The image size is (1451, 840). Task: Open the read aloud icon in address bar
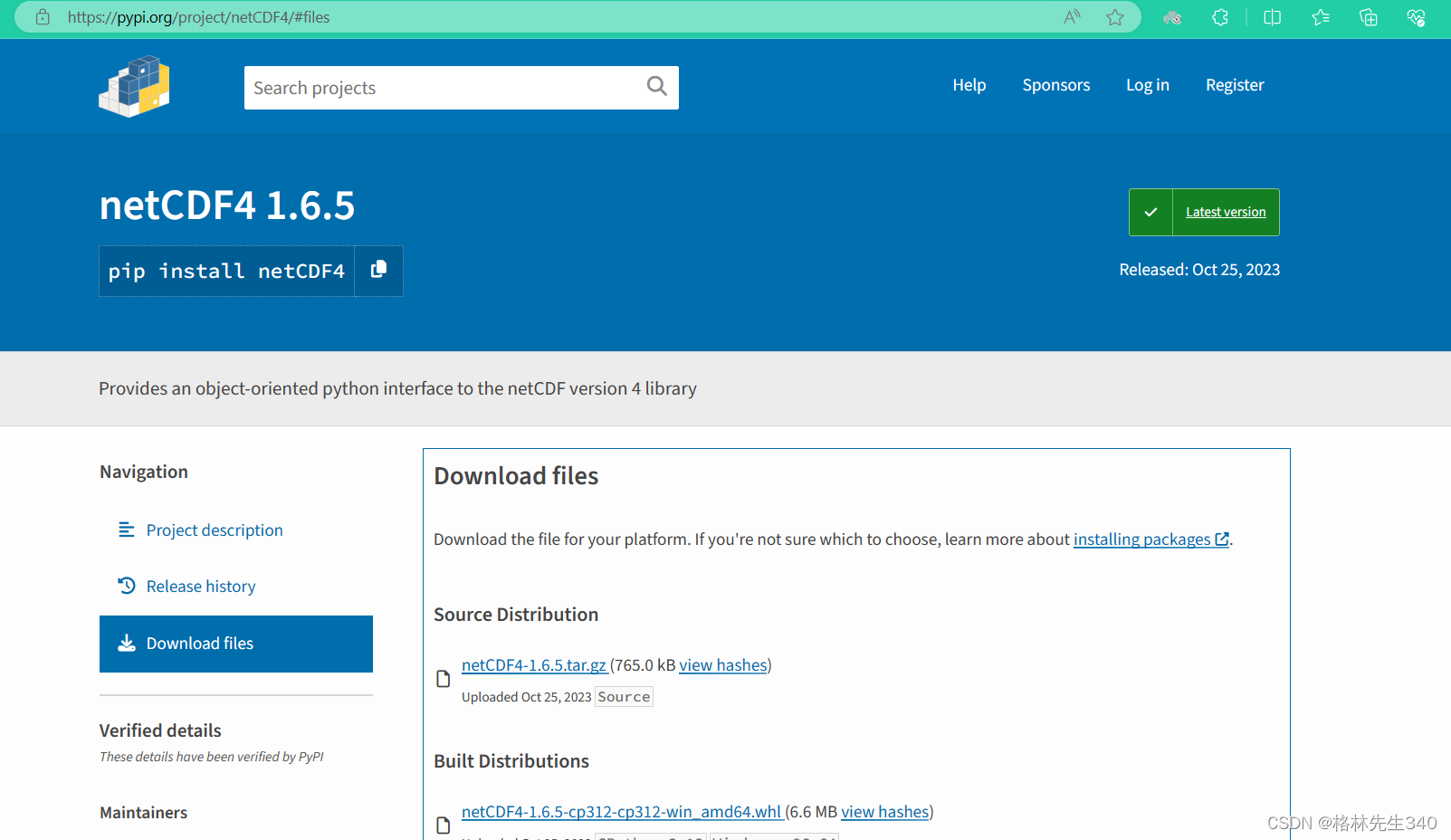pos(1073,17)
